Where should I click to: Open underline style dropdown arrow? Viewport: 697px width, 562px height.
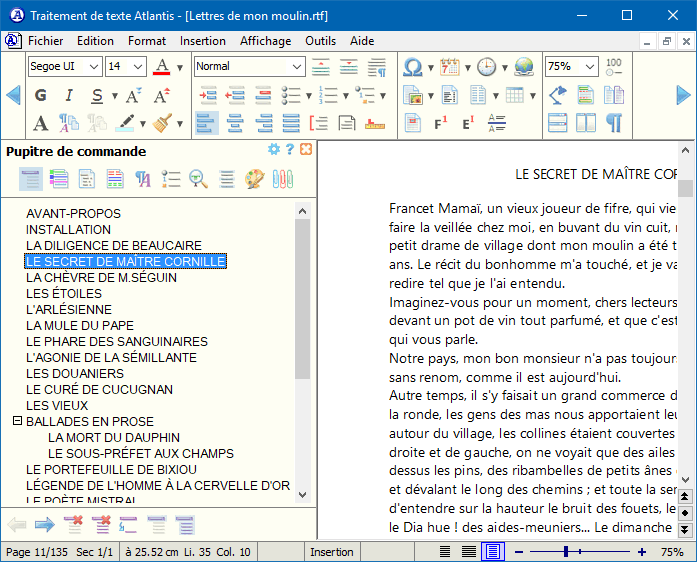coord(115,96)
